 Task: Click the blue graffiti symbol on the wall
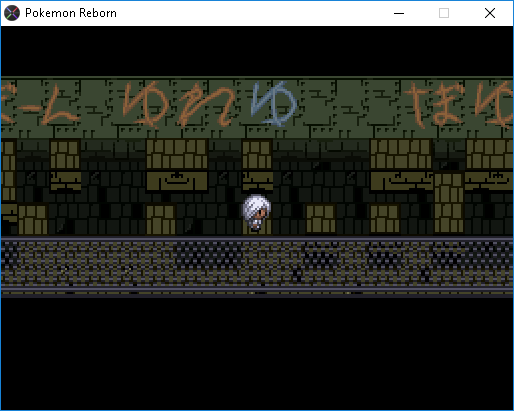click(x=273, y=104)
